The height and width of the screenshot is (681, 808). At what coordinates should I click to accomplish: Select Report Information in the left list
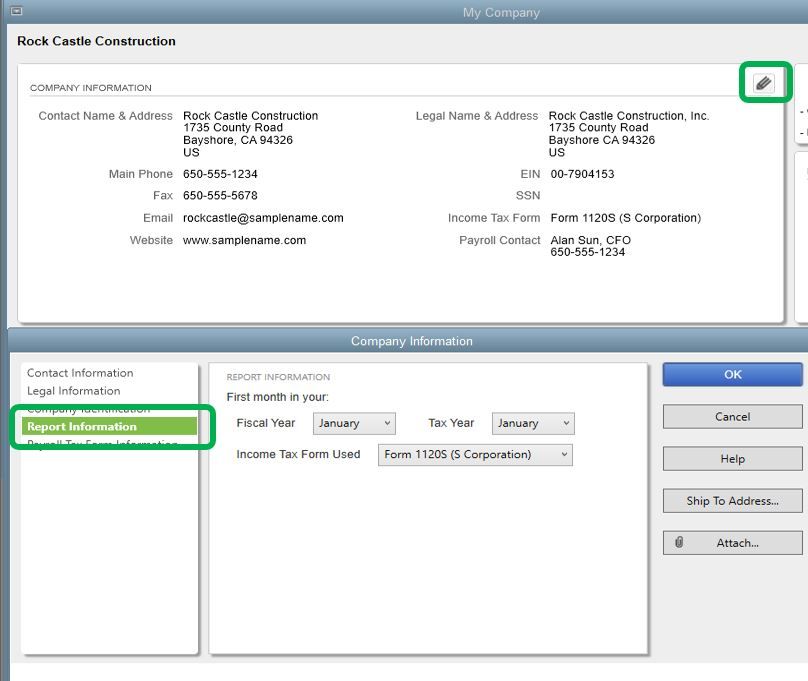109,427
